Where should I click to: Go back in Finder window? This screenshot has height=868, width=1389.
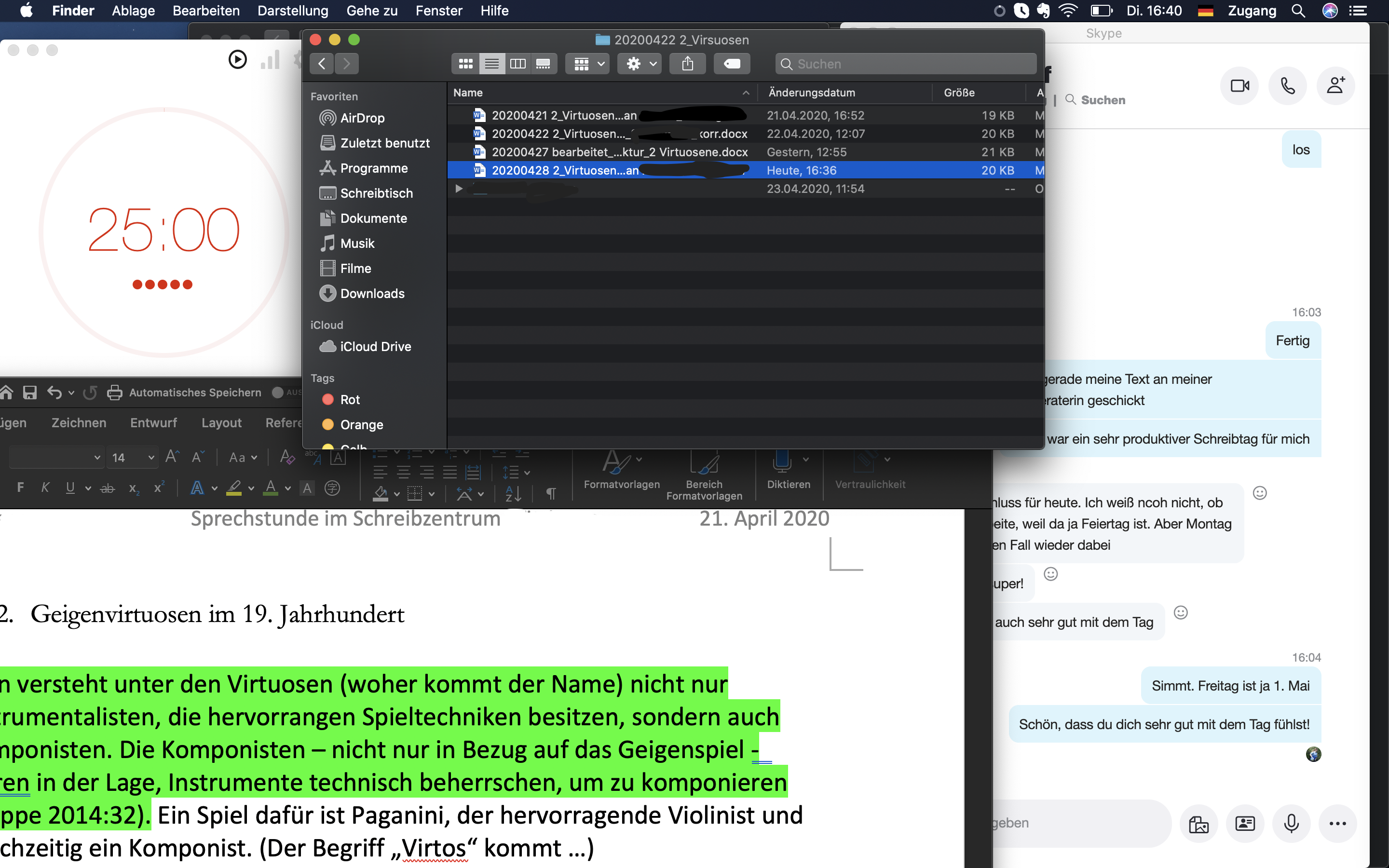[x=322, y=64]
